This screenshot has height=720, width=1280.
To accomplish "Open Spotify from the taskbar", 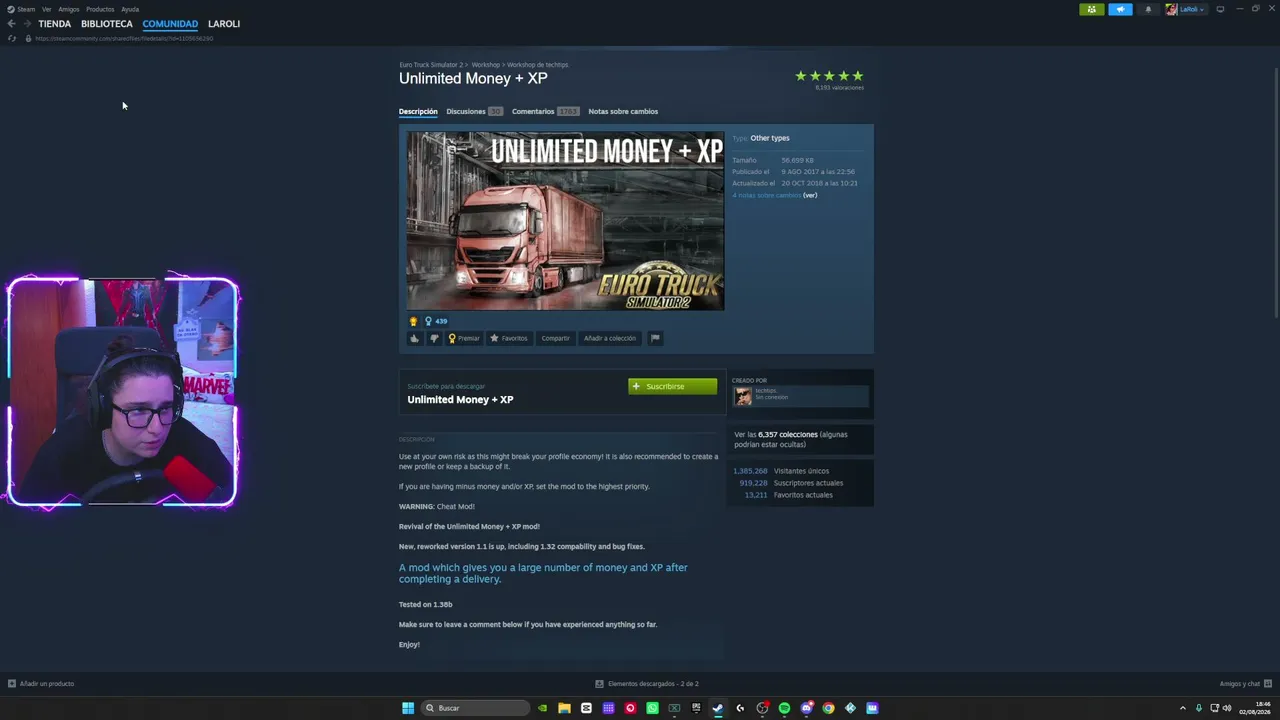I will [784, 708].
